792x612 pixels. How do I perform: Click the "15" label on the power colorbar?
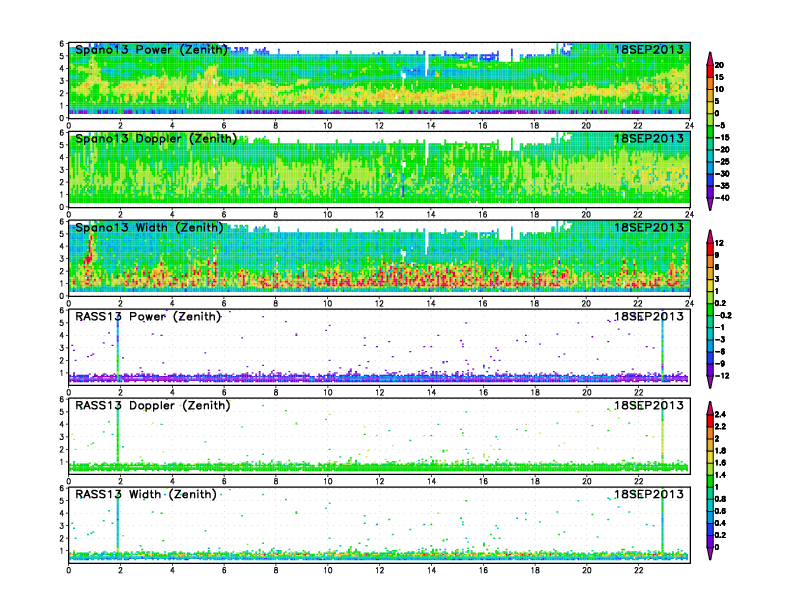pyautogui.click(x=719, y=77)
